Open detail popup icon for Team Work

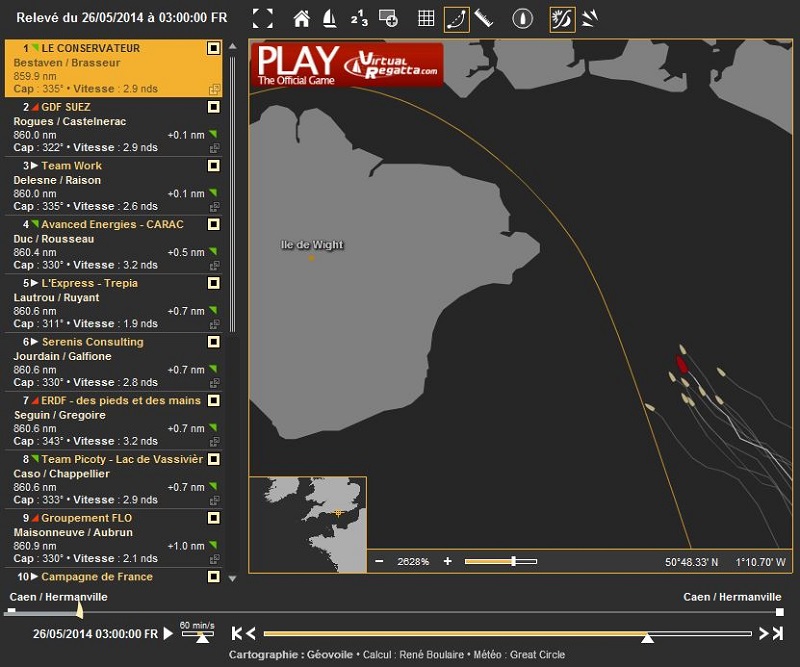tap(215, 207)
